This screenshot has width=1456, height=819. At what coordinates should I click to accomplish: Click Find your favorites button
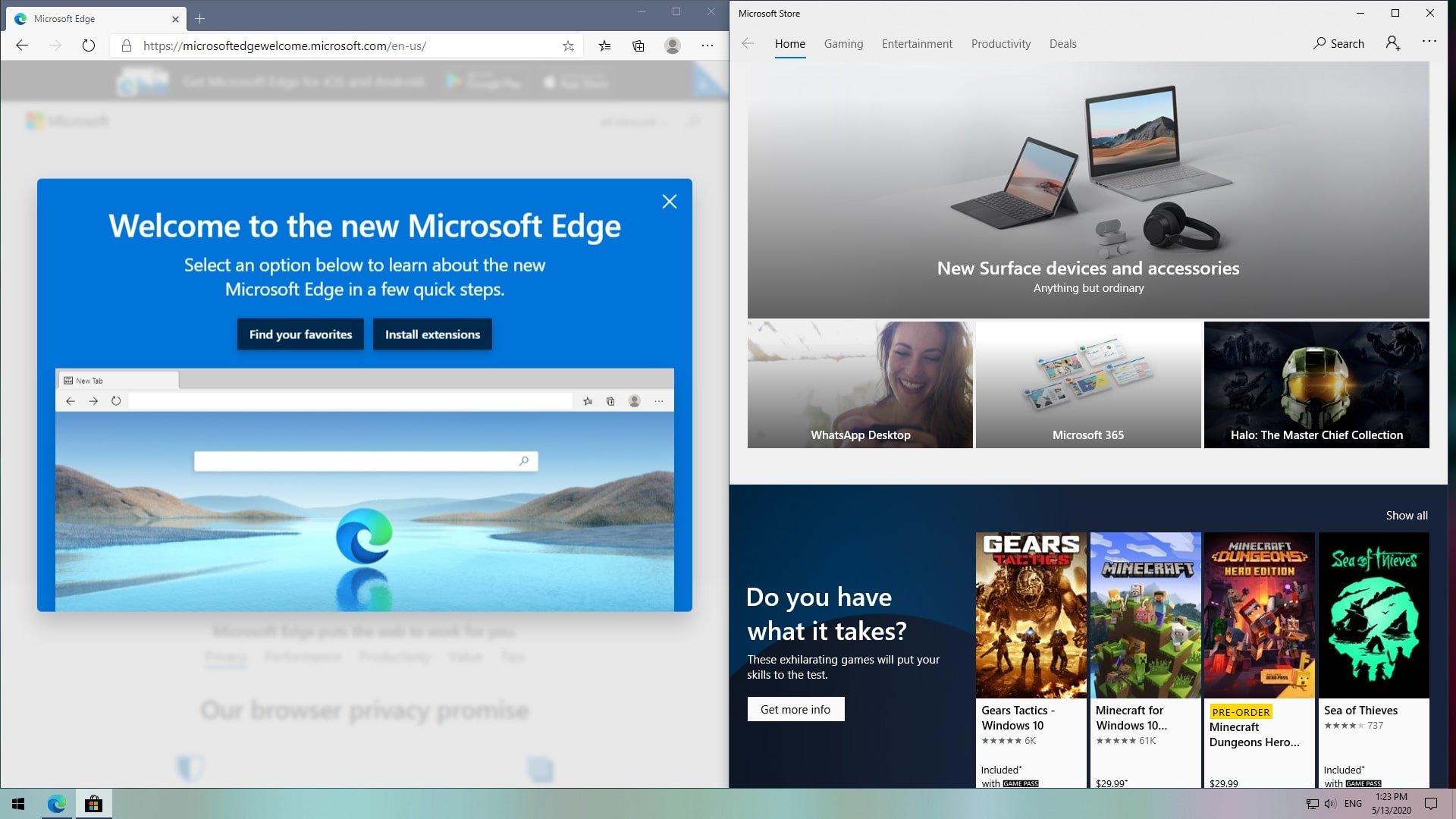(x=300, y=334)
